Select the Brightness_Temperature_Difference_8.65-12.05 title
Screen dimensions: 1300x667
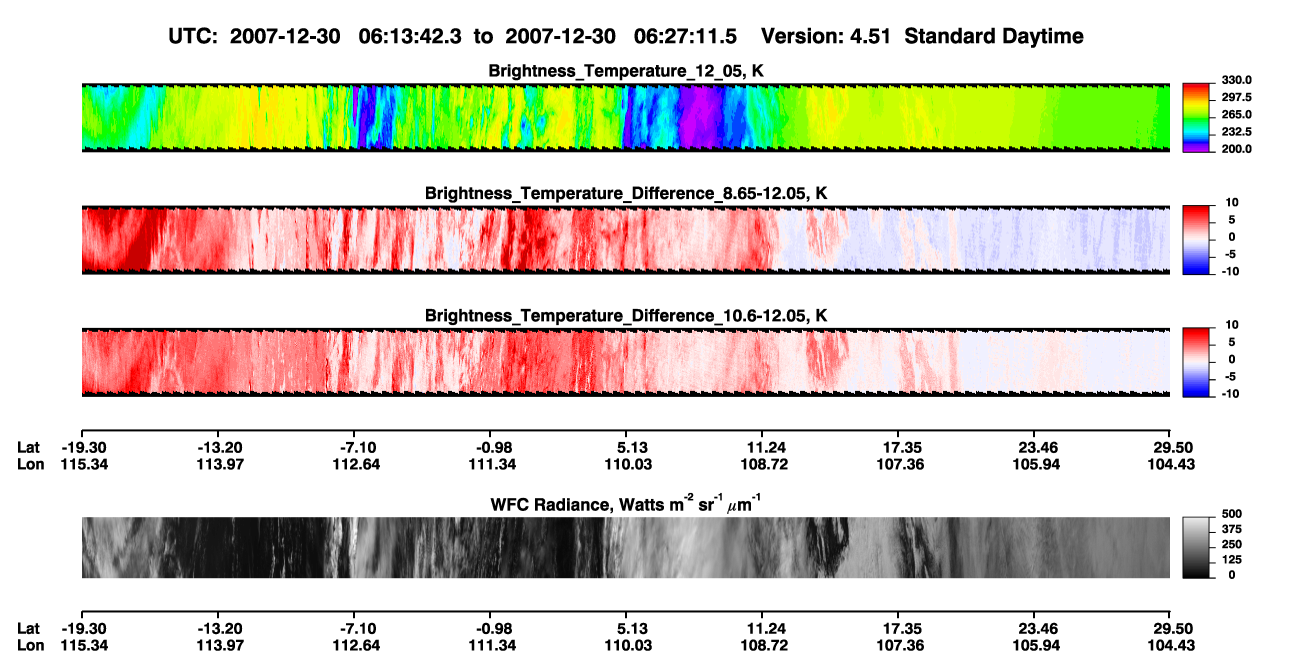(x=626, y=193)
